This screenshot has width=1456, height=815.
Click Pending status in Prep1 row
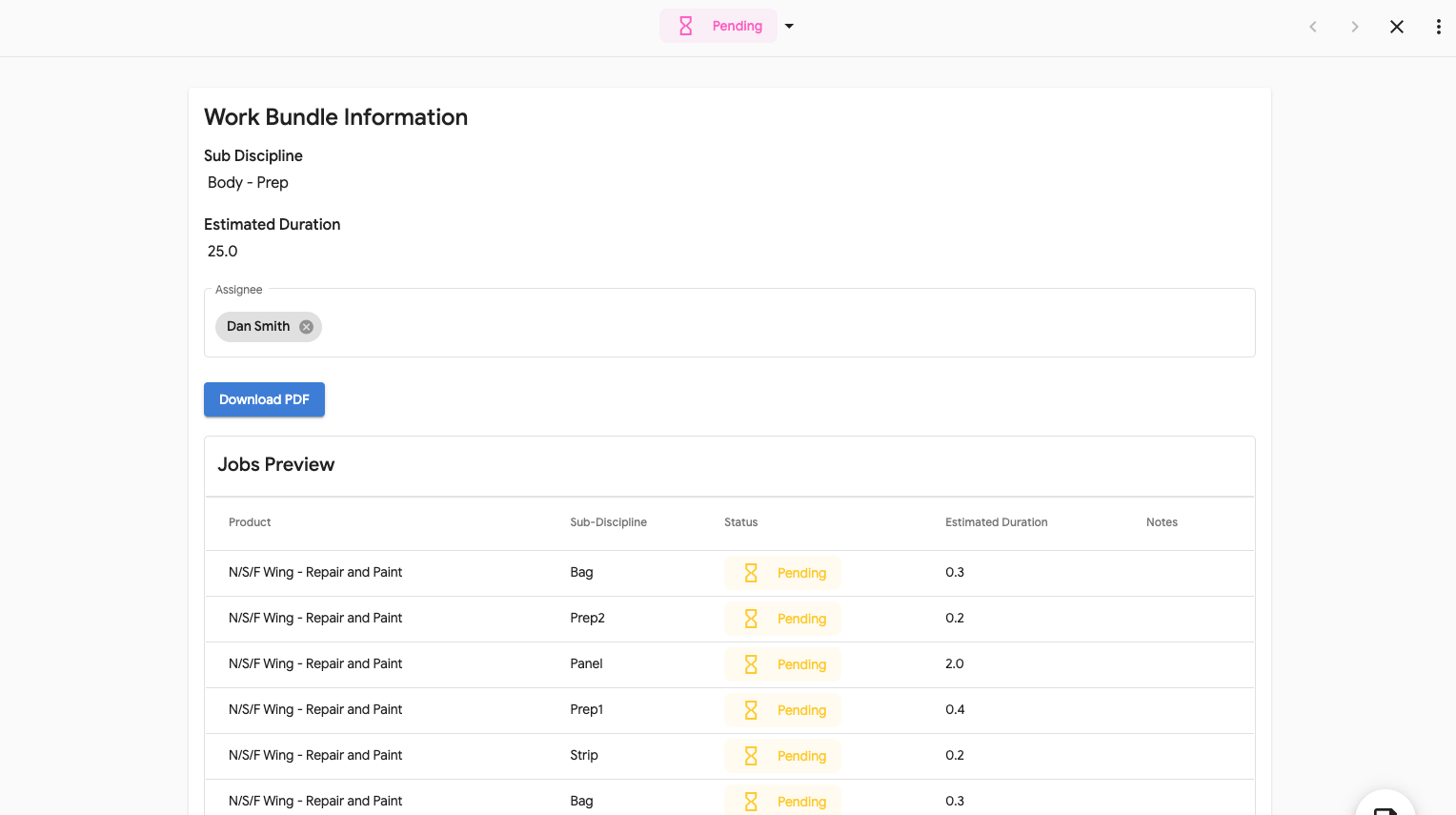pyautogui.click(x=782, y=710)
